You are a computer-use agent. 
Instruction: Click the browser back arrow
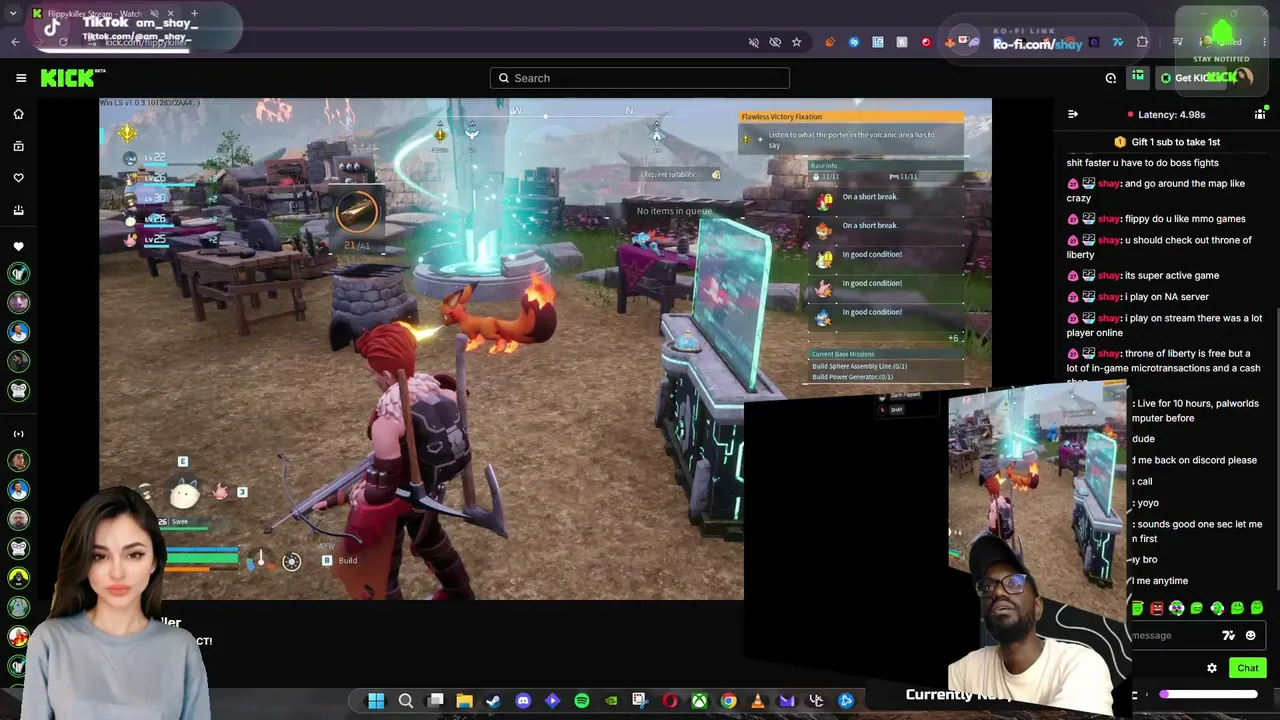(15, 42)
